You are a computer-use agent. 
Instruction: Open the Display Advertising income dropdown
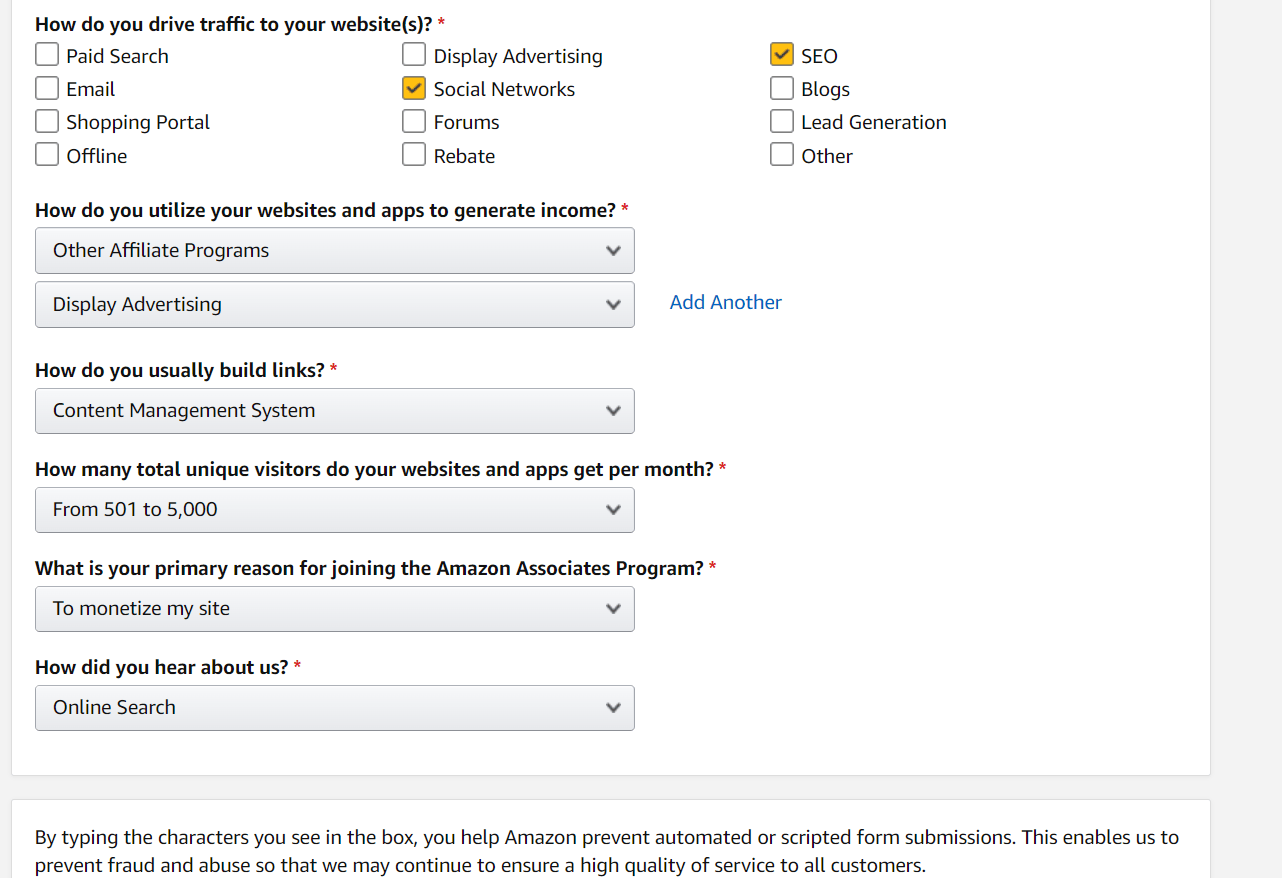335,304
